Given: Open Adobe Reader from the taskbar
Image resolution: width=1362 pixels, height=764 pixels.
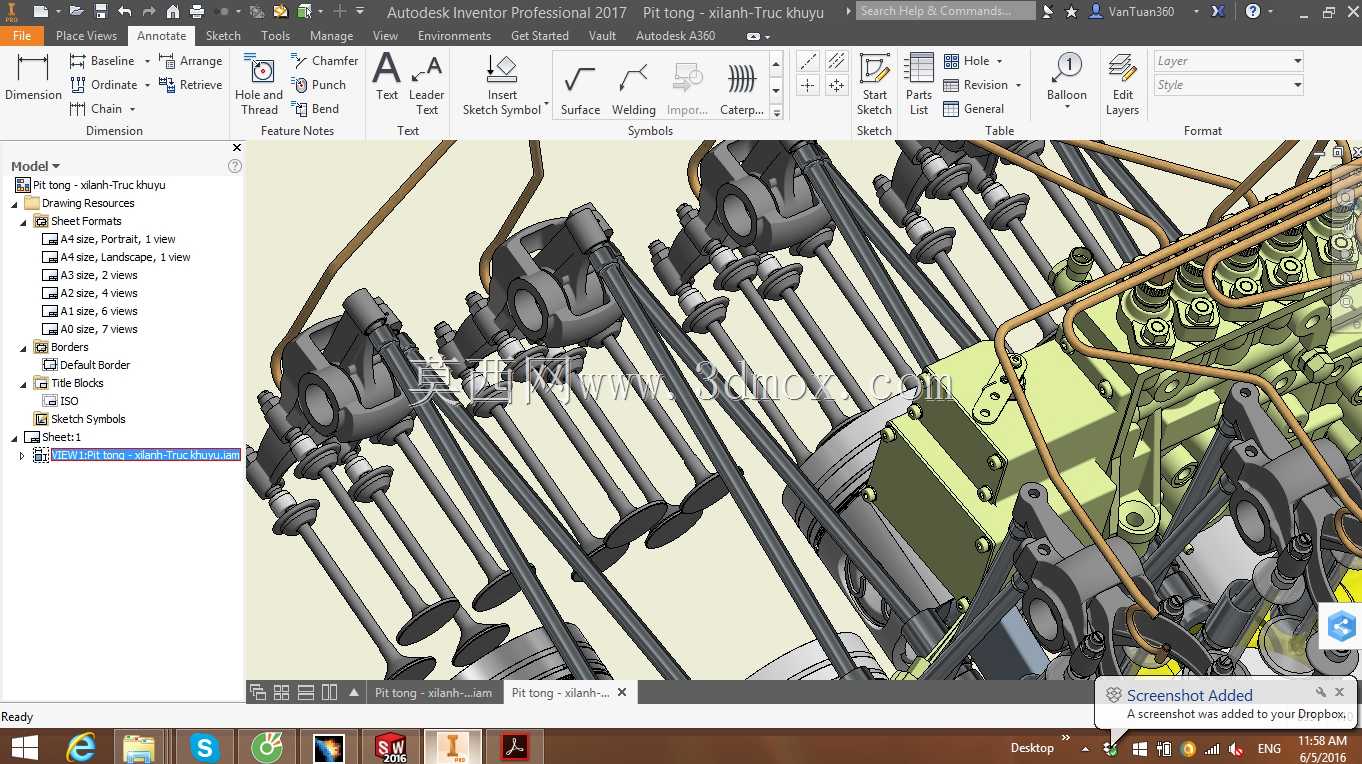Looking at the screenshot, I should pos(515,747).
